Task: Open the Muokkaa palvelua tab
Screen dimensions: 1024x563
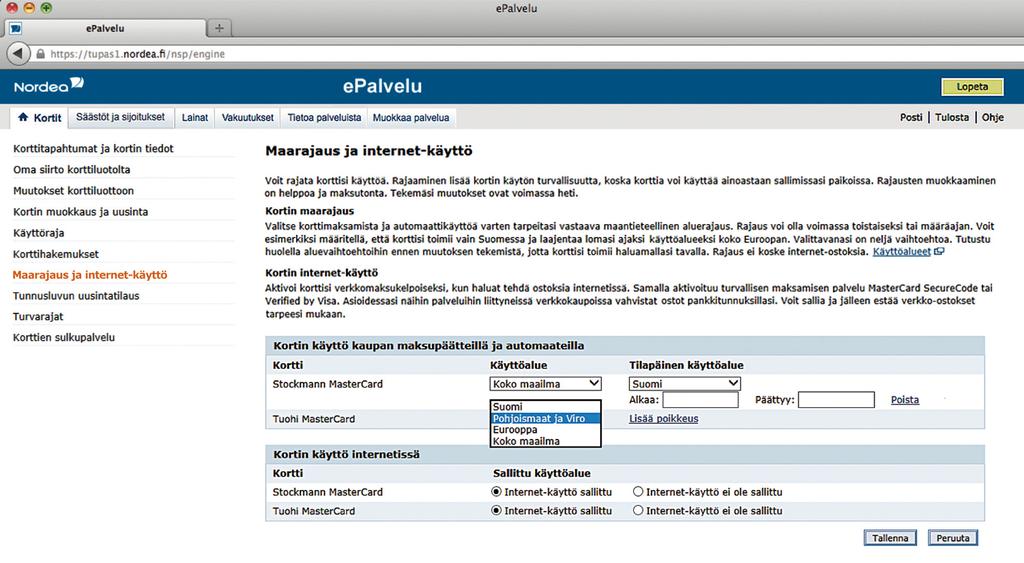Action: pyautogui.click(x=411, y=118)
